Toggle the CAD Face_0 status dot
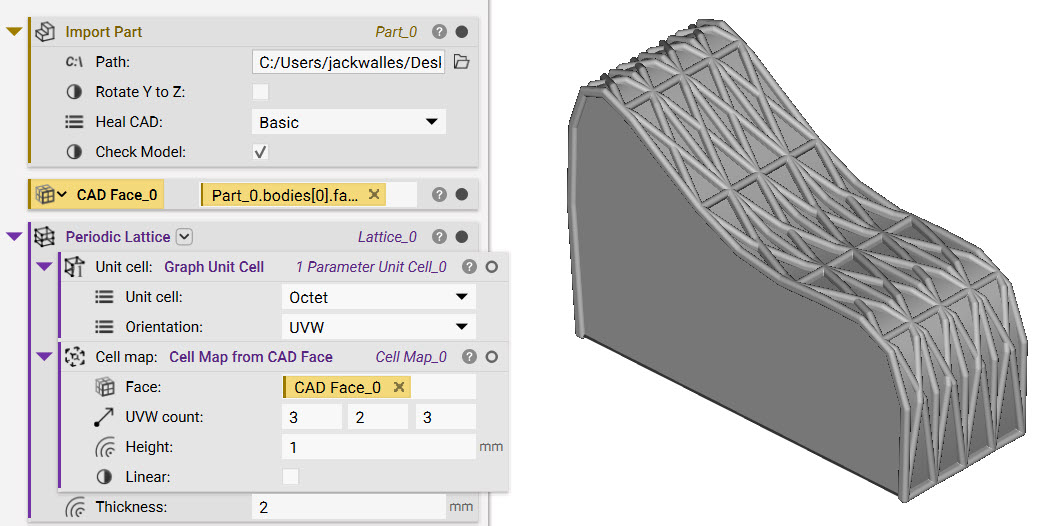 pyautogui.click(x=461, y=194)
